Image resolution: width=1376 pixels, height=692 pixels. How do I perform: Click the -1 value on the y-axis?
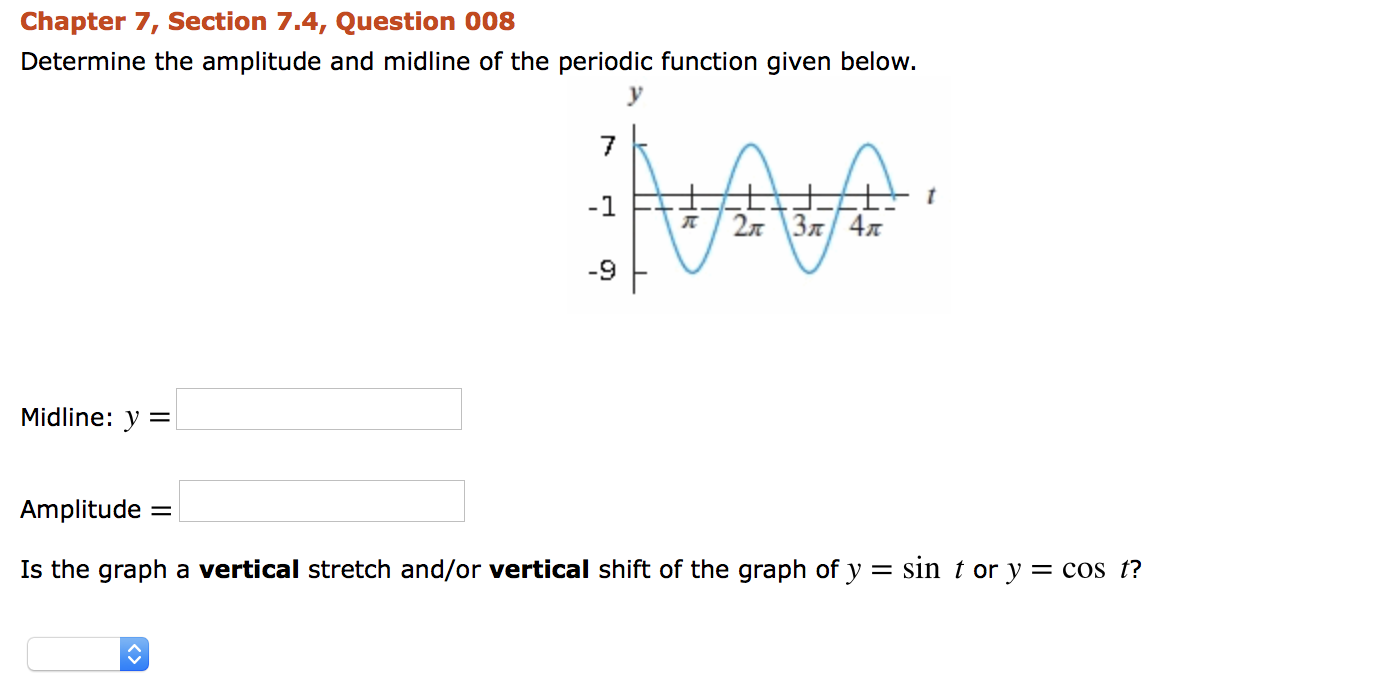coord(600,204)
